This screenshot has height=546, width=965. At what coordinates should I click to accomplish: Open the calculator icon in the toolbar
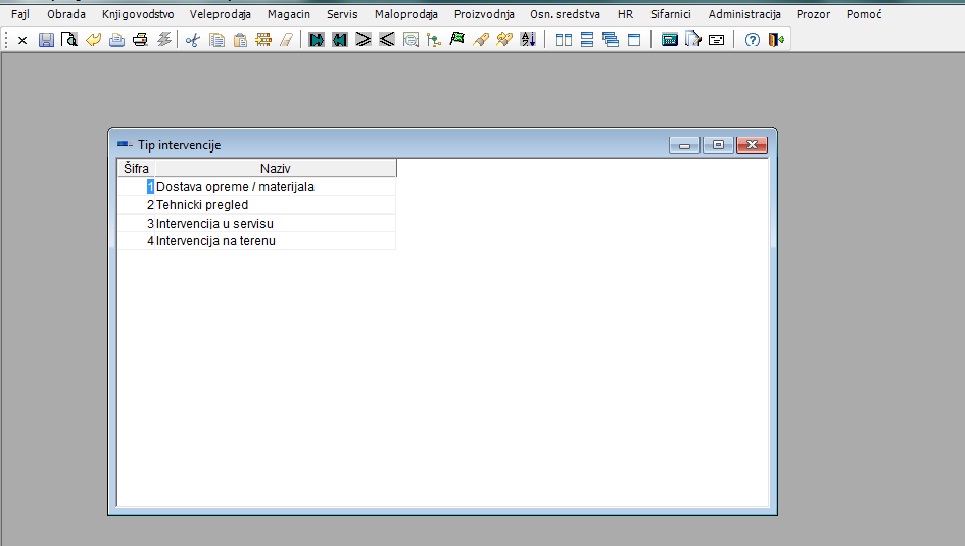tap(670, 40)
